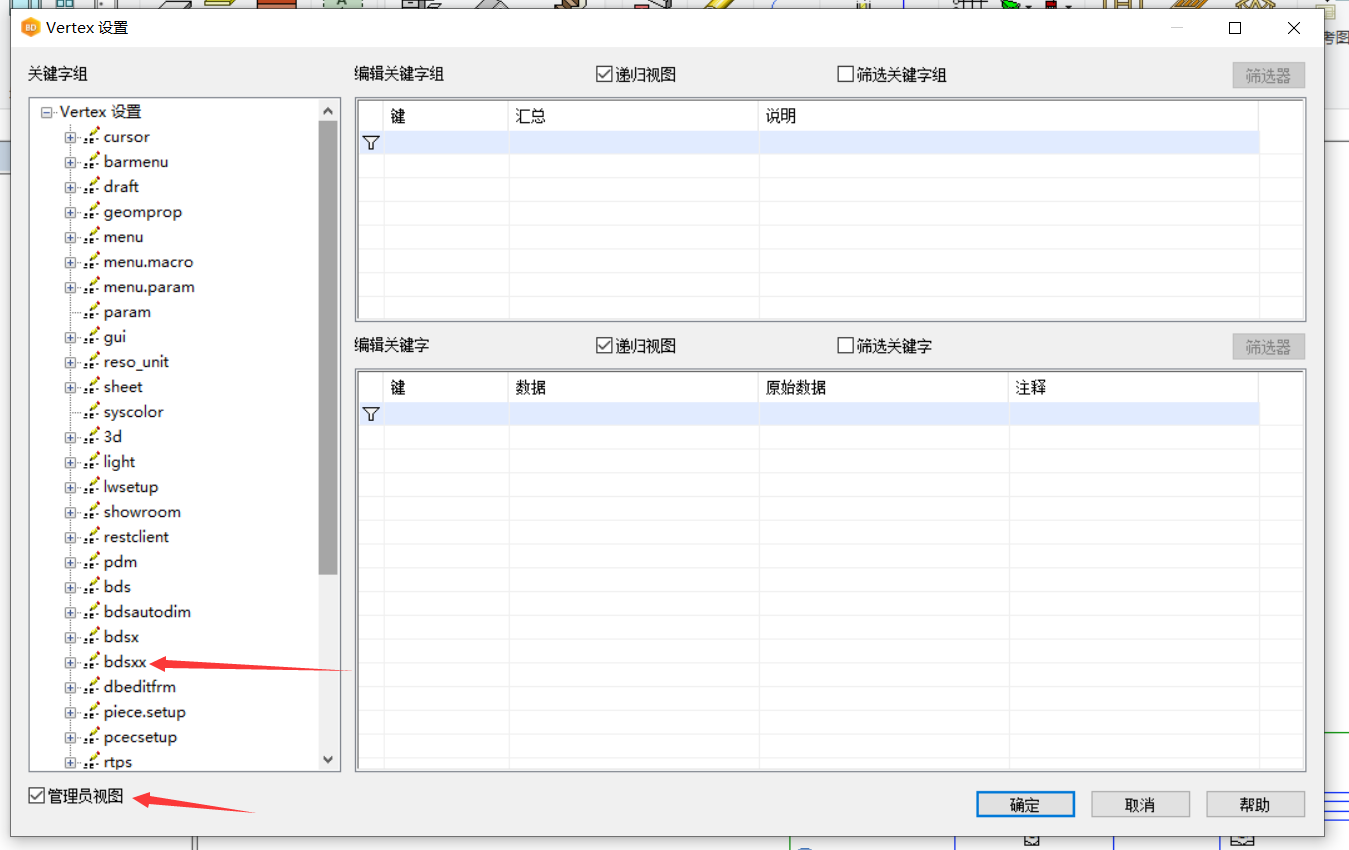Image resolution: width=1349 pixels, height=850 pixels.
Task: Click the geomprop keyword group icon
Action: 92,212
